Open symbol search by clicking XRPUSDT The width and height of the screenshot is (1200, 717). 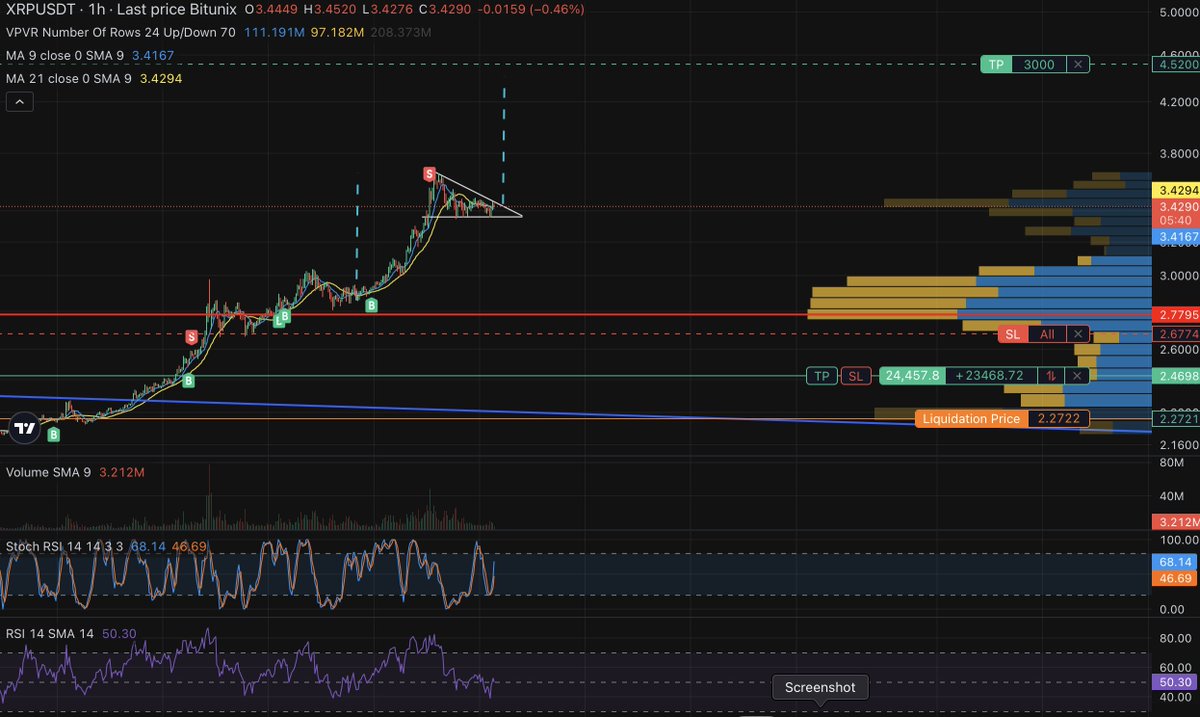point(40,10)
